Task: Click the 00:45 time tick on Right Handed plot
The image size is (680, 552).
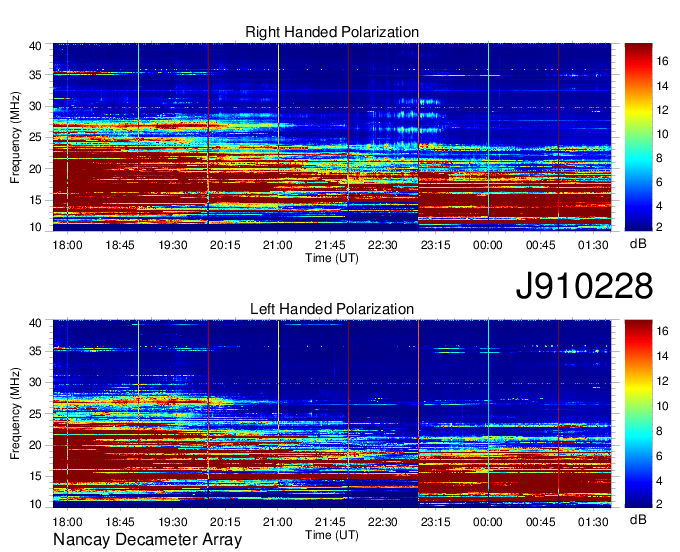Action: pyautogui.click(x=540, y=245)
